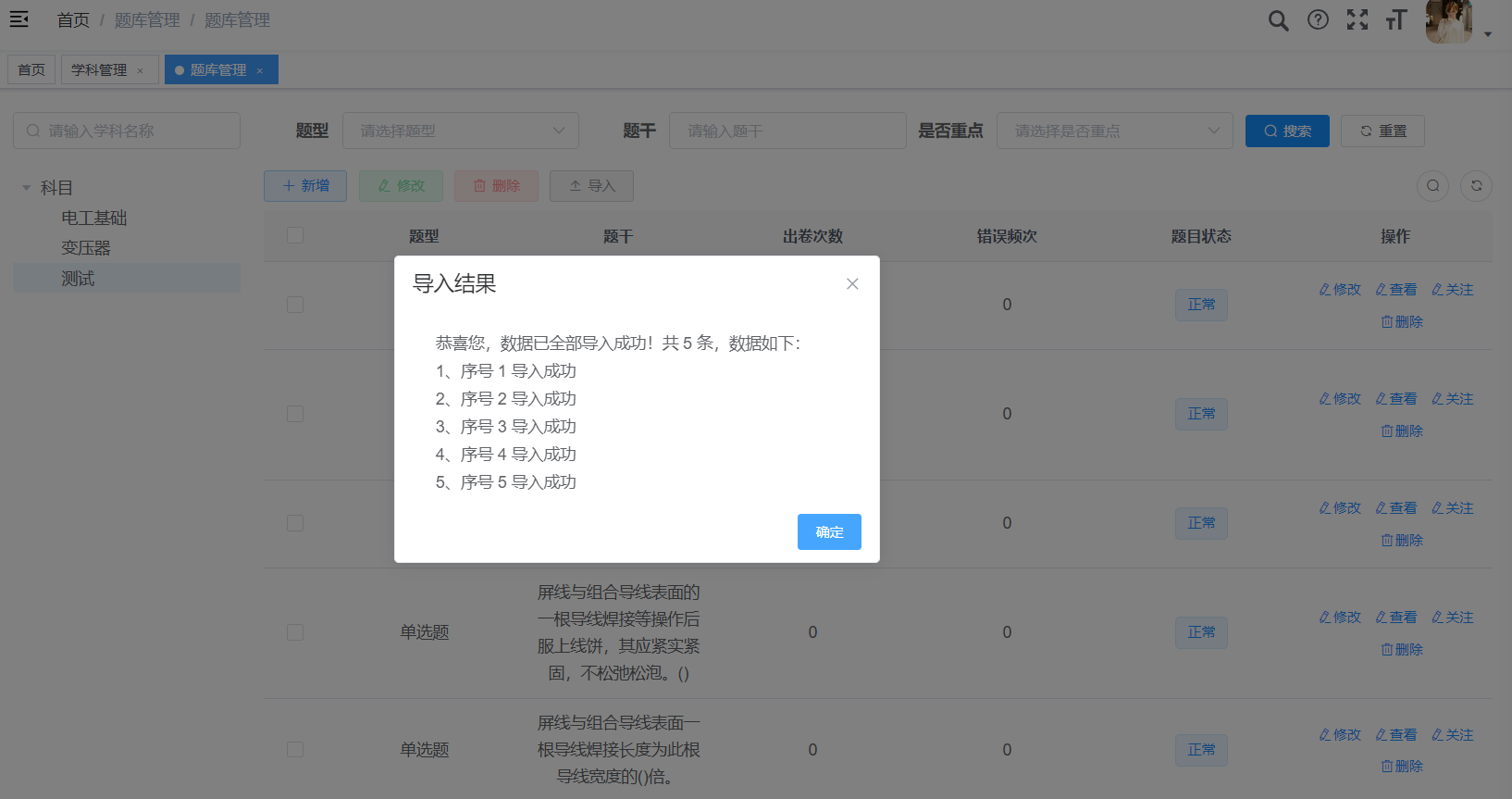Close the 导入结果 dialog with X
This screenshot has width=1512, height=799.
click(x=852, y=284)
